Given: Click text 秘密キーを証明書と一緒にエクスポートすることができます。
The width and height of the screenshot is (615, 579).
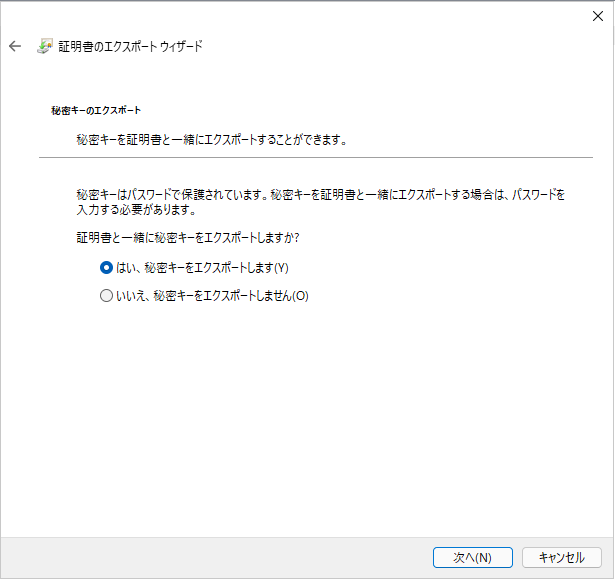Looking at the screenshot, I should tap(212, 140).
